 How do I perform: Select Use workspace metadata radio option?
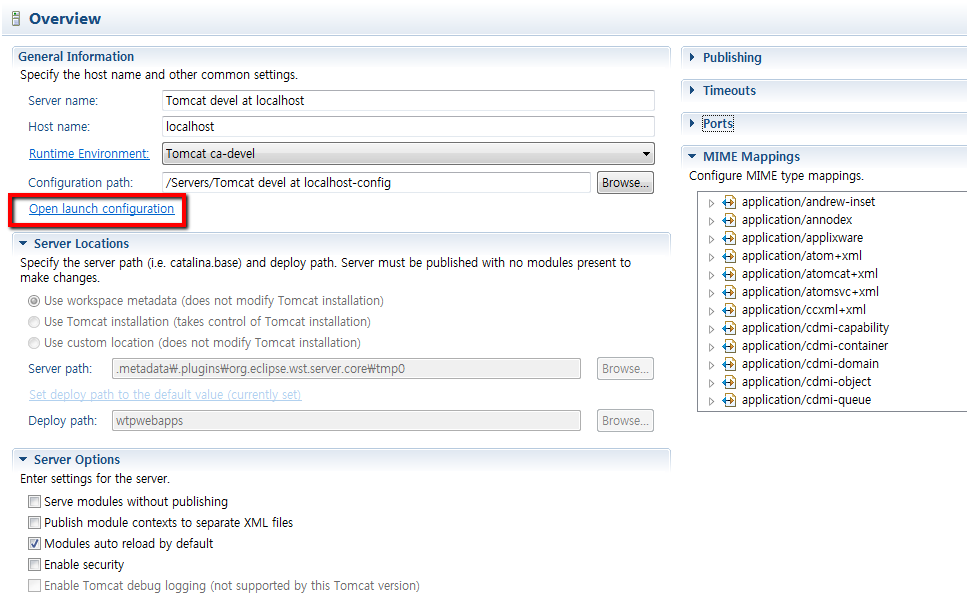[34, 301]
